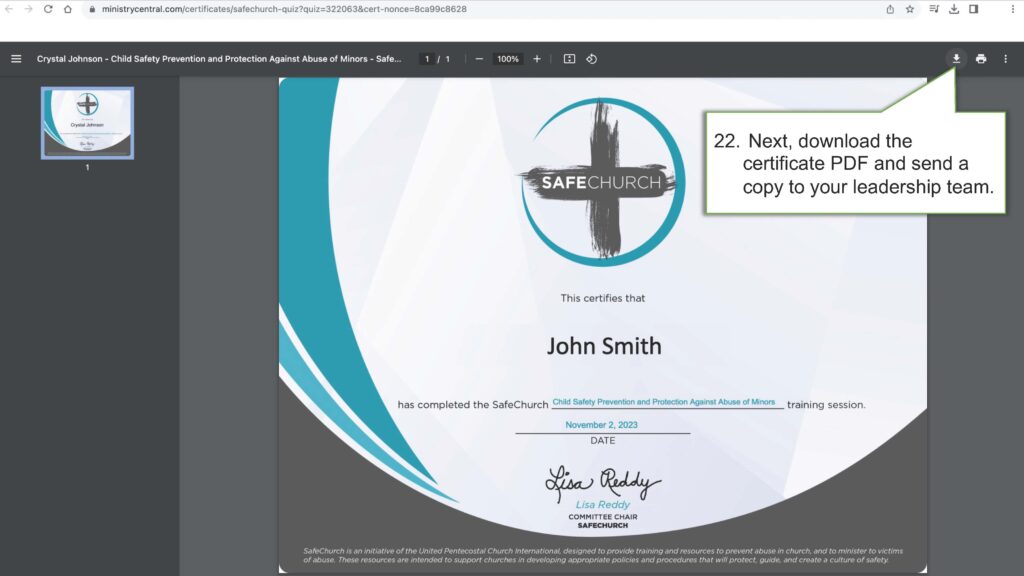This screenshot has height=576, width=1024.
Task: Click the Child Safety Prevention course title
Action: (664, 402)
